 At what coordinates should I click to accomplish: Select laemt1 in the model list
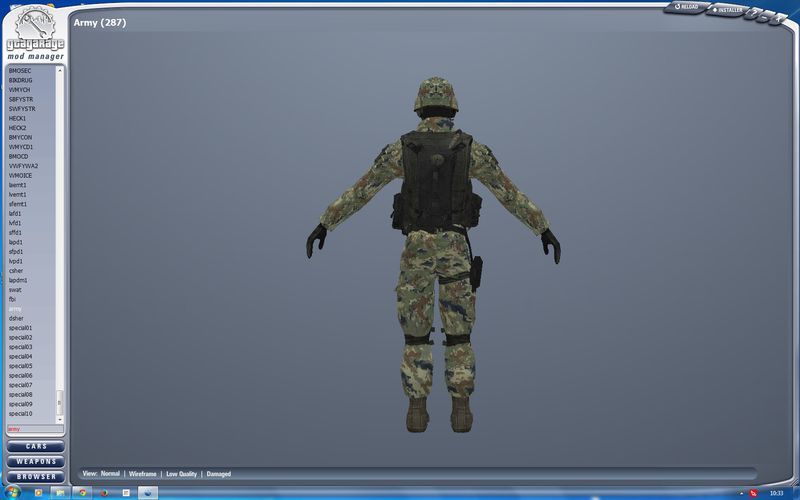point(17,185)
